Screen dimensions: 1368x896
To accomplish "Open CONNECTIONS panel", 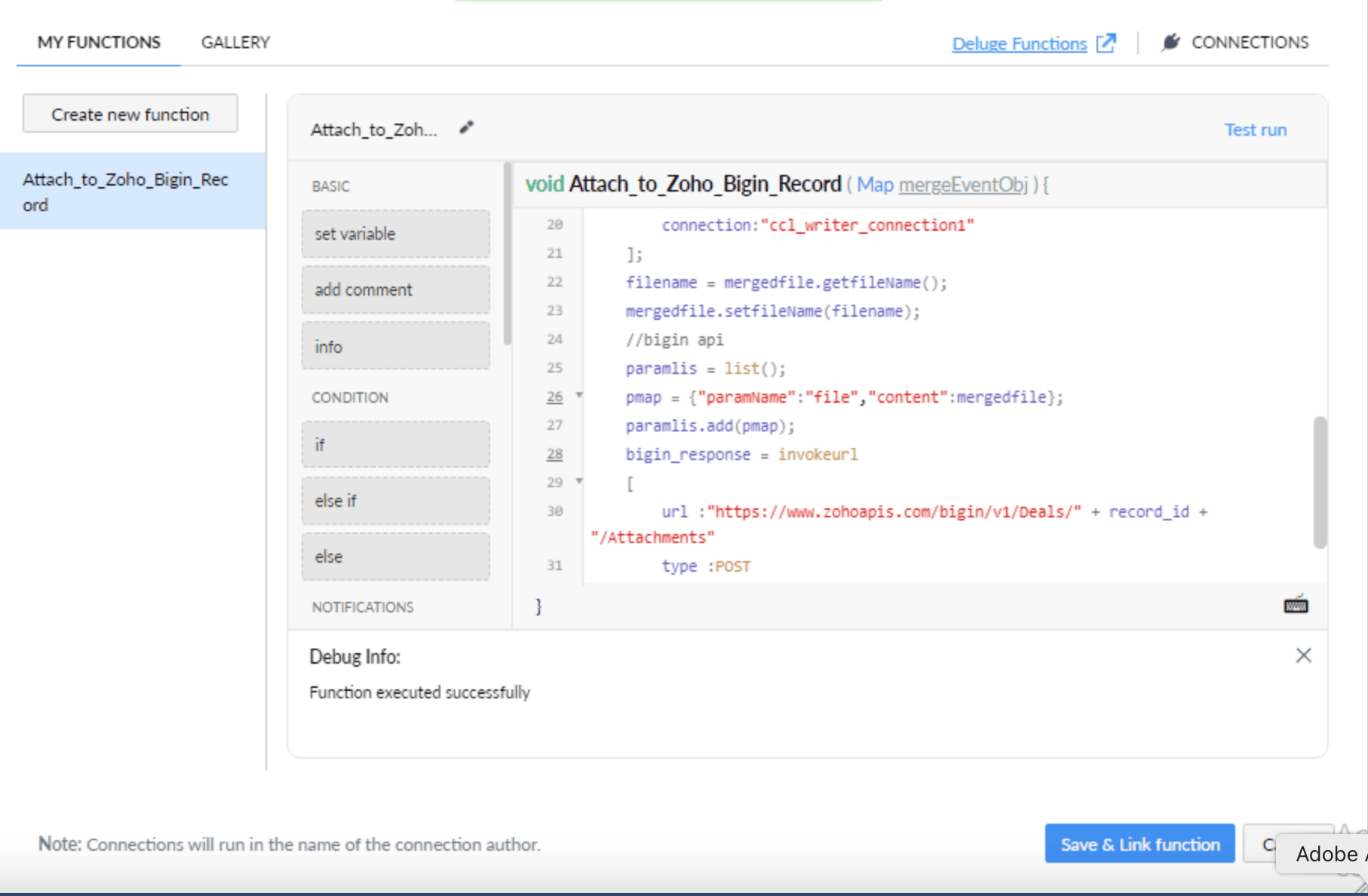I will (1250, 42).
